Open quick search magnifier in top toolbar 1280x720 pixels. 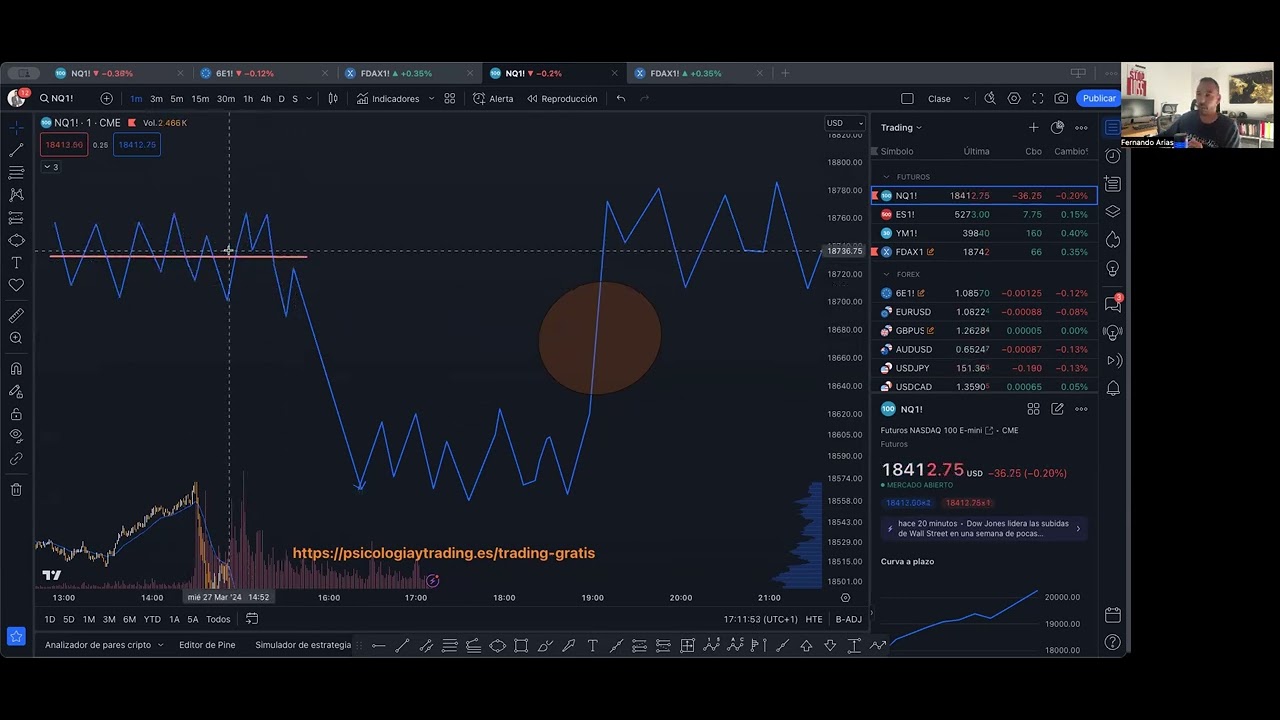(x=990, y=99)
